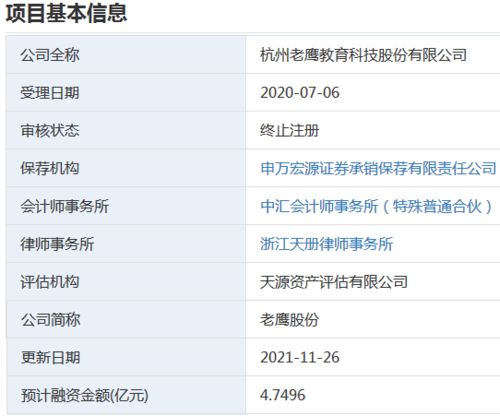This screenshot has width=500, height=416.
Task: Select the status value 终止注册
Action: pyautogui.click(x=290, y=130)
